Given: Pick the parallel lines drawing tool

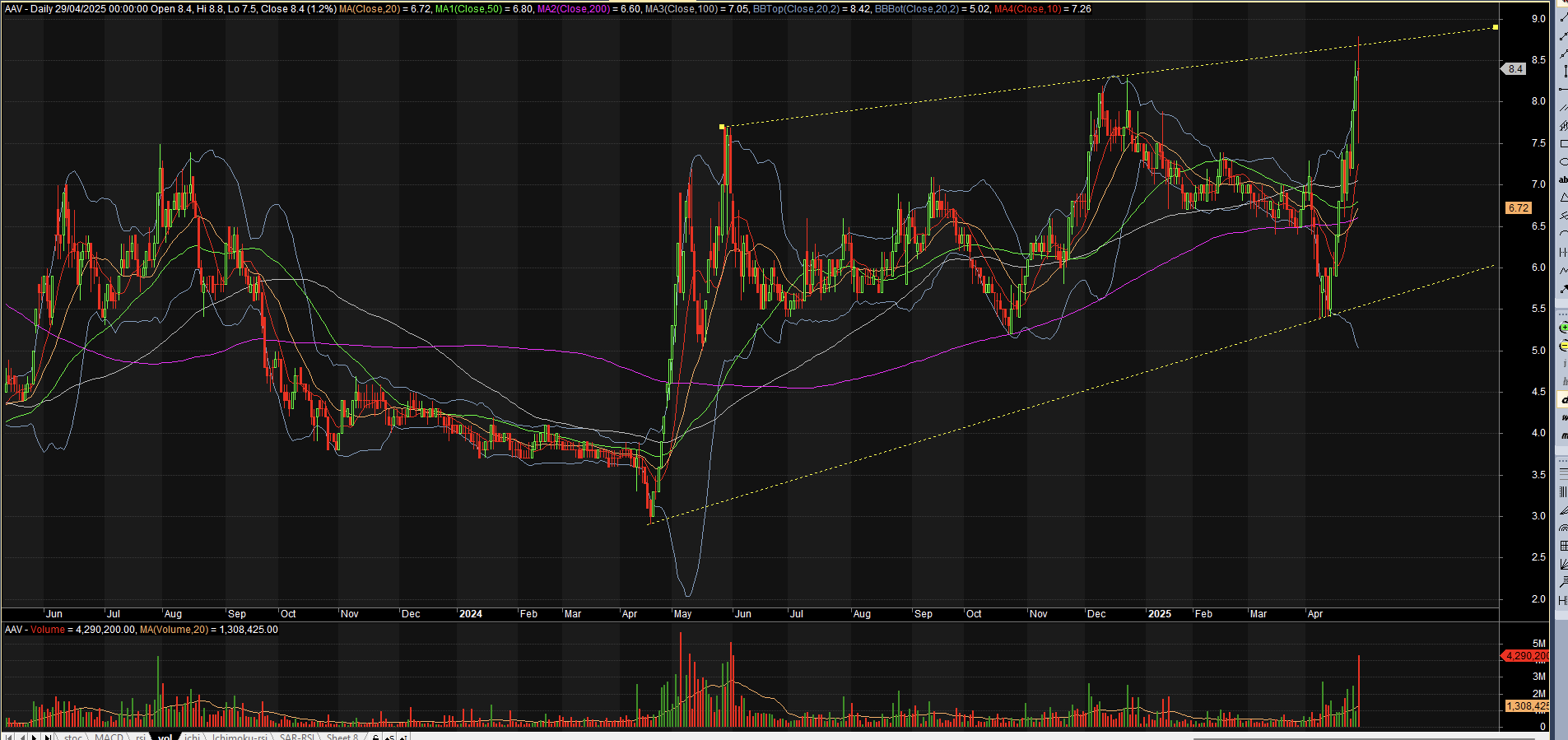Looking at the screenshot, I should point(1563,108).
